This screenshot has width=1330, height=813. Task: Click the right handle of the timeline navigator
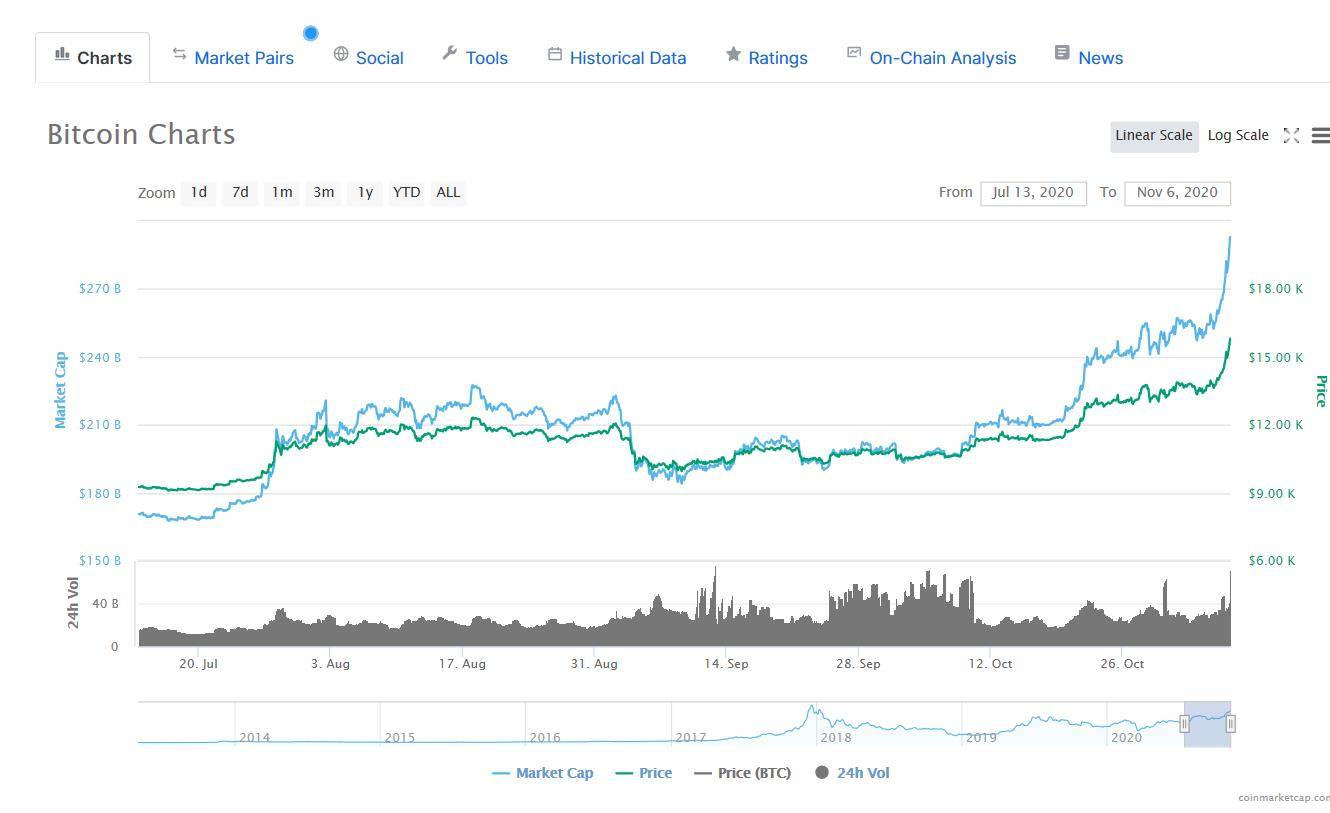1232,722
